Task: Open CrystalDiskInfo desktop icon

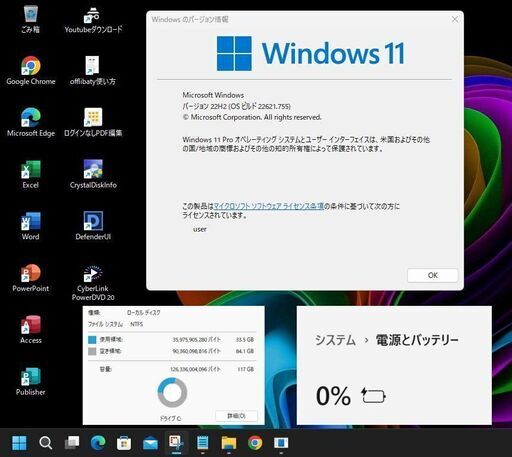Action: point(93,174)
